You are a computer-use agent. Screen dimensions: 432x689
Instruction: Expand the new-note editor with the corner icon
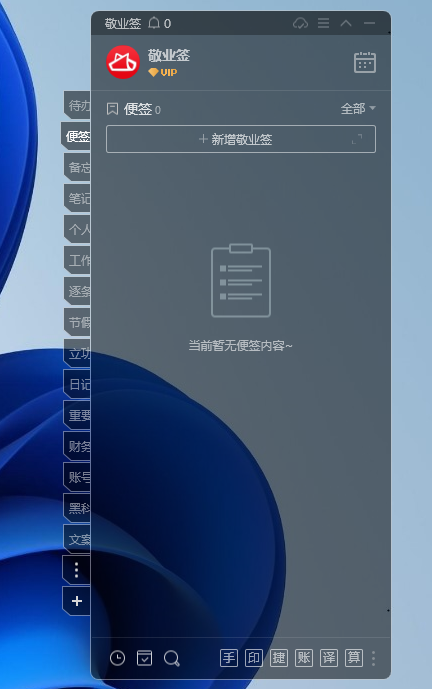coord(357,139)
